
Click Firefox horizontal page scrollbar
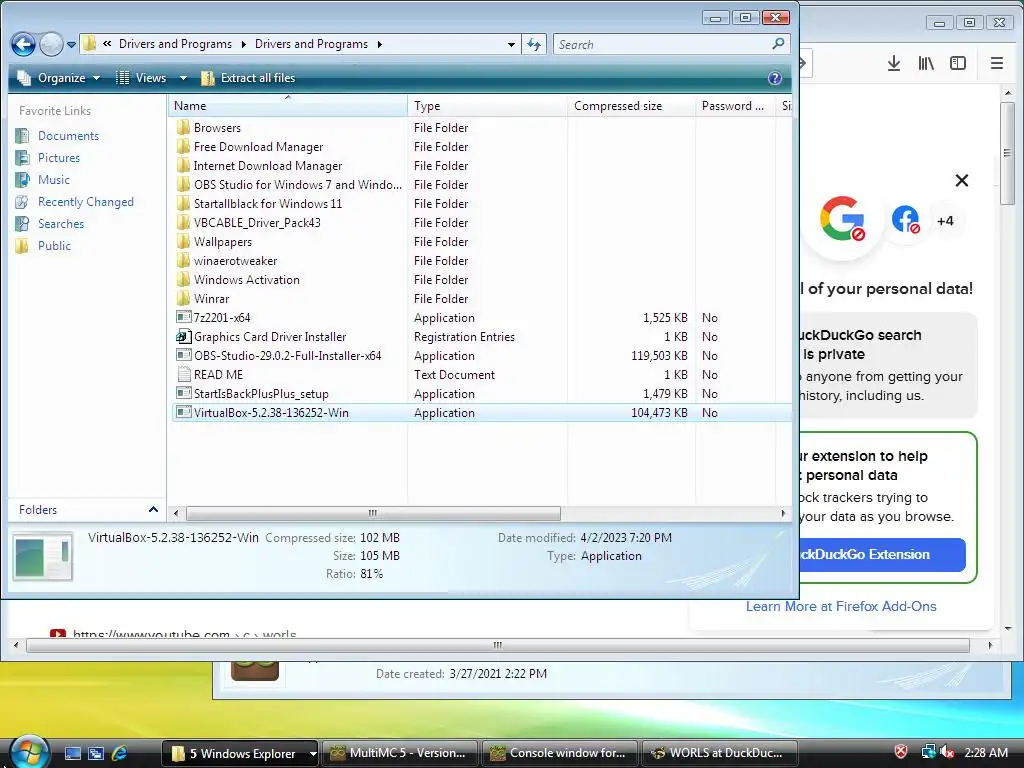(498, 645)
